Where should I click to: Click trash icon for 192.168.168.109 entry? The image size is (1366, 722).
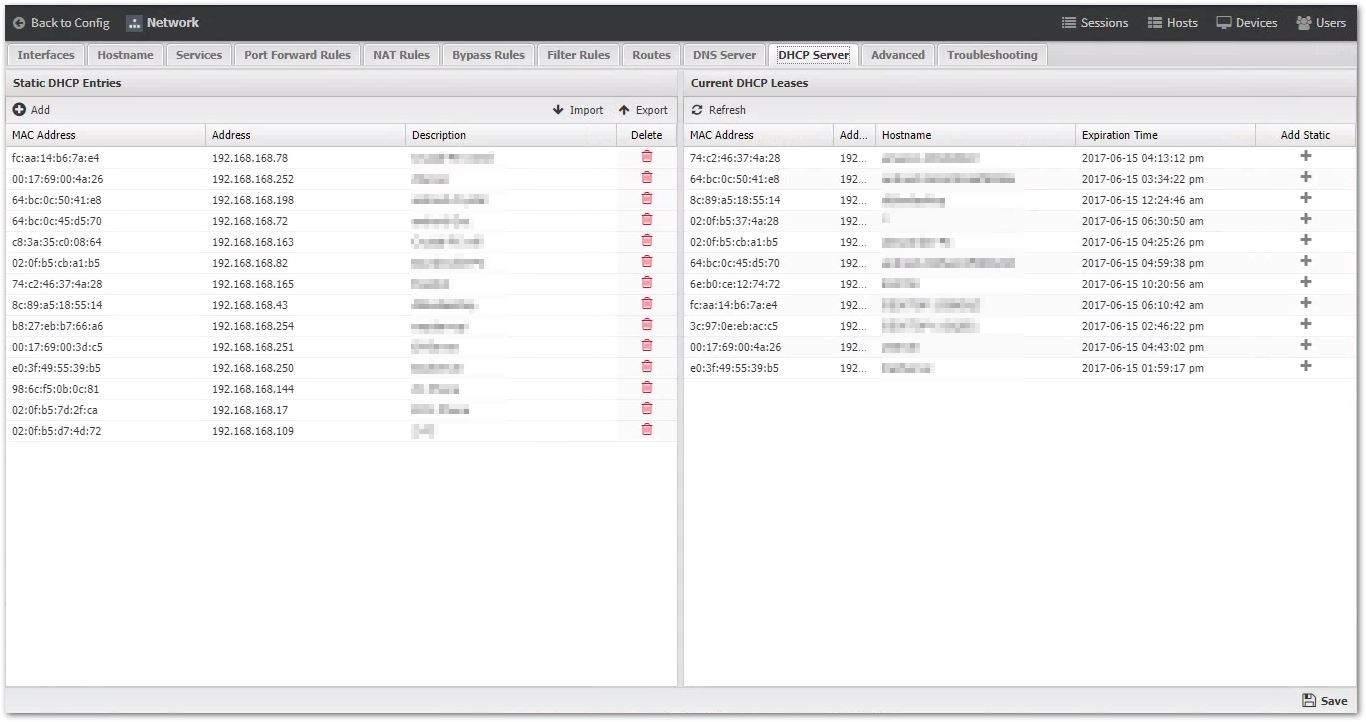(646, 430)
